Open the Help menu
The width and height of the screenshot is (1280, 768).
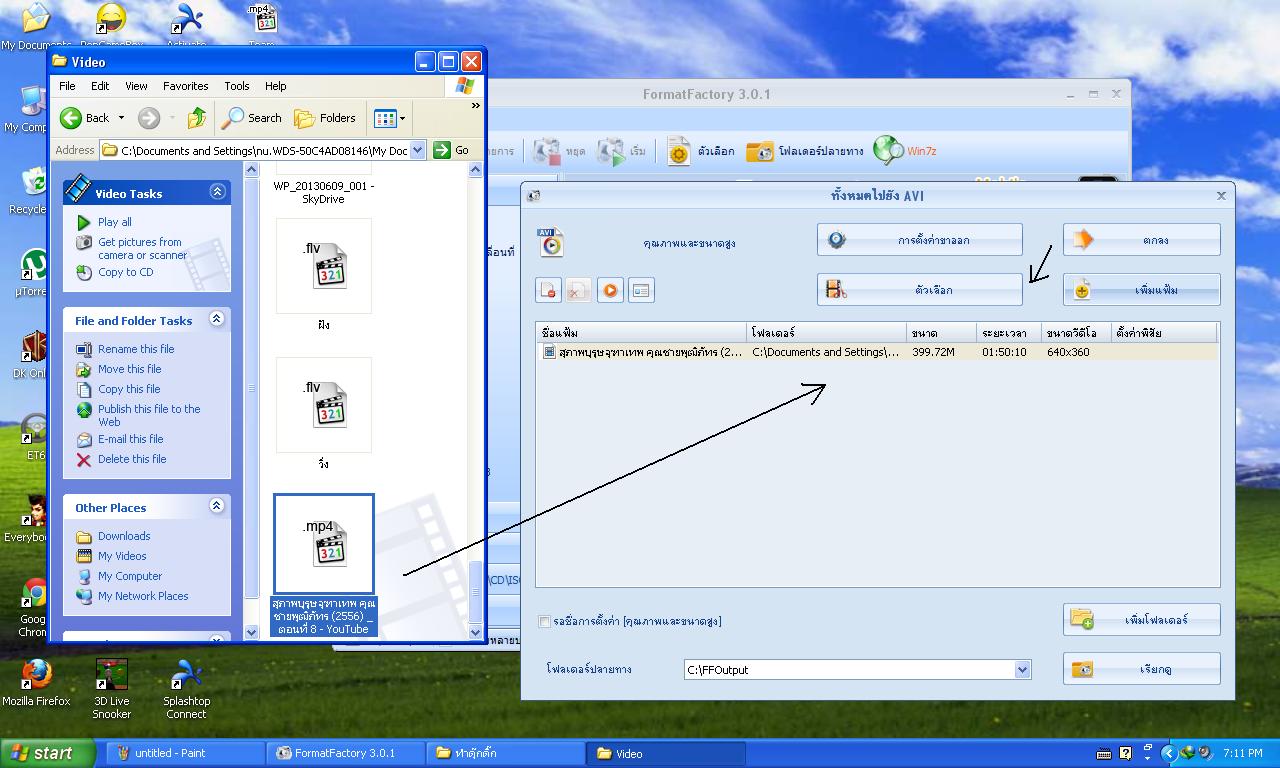tap(276, 86)
